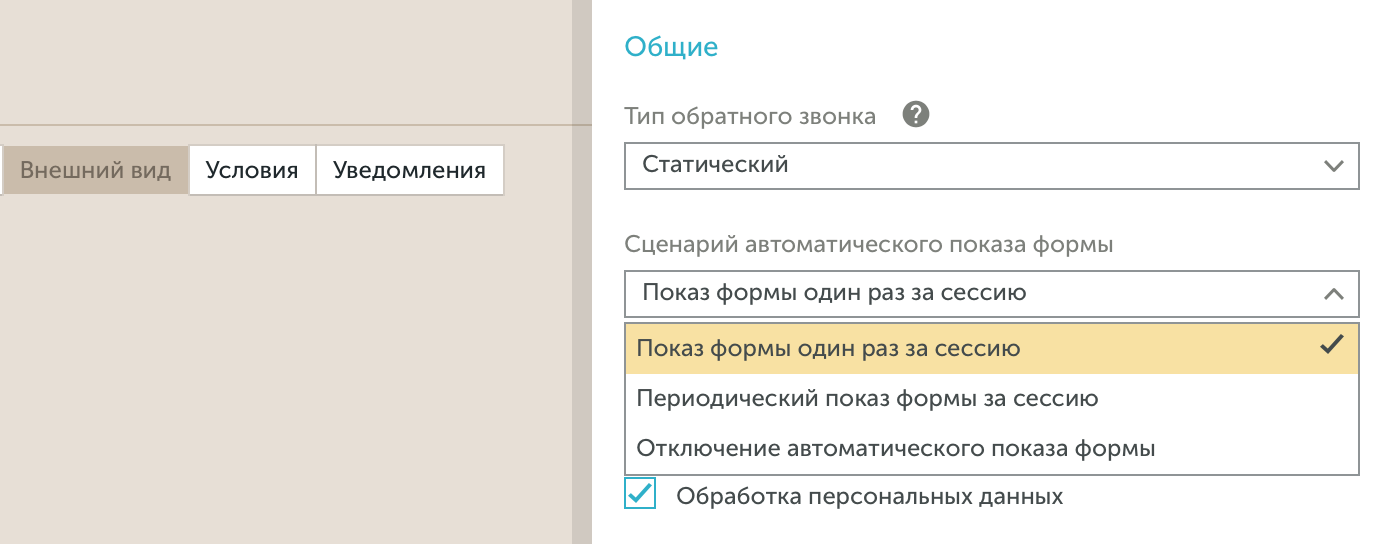Click the horizontal line above the tabs
This screenshot has width=1376, height=544.
280,125
